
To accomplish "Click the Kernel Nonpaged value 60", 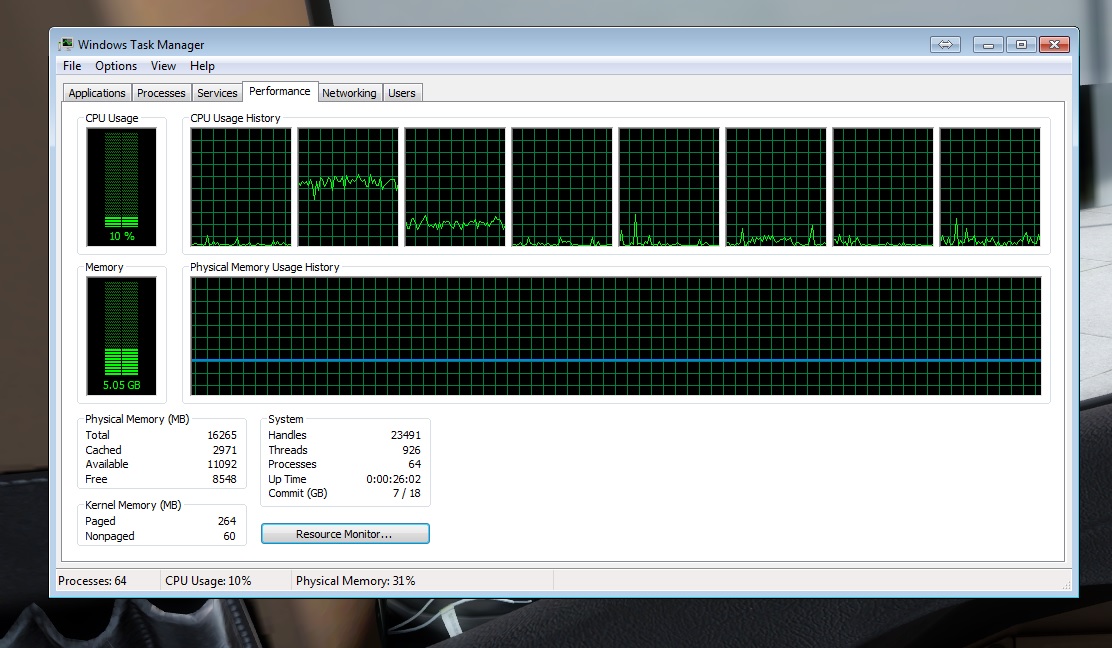I will 229,536.
